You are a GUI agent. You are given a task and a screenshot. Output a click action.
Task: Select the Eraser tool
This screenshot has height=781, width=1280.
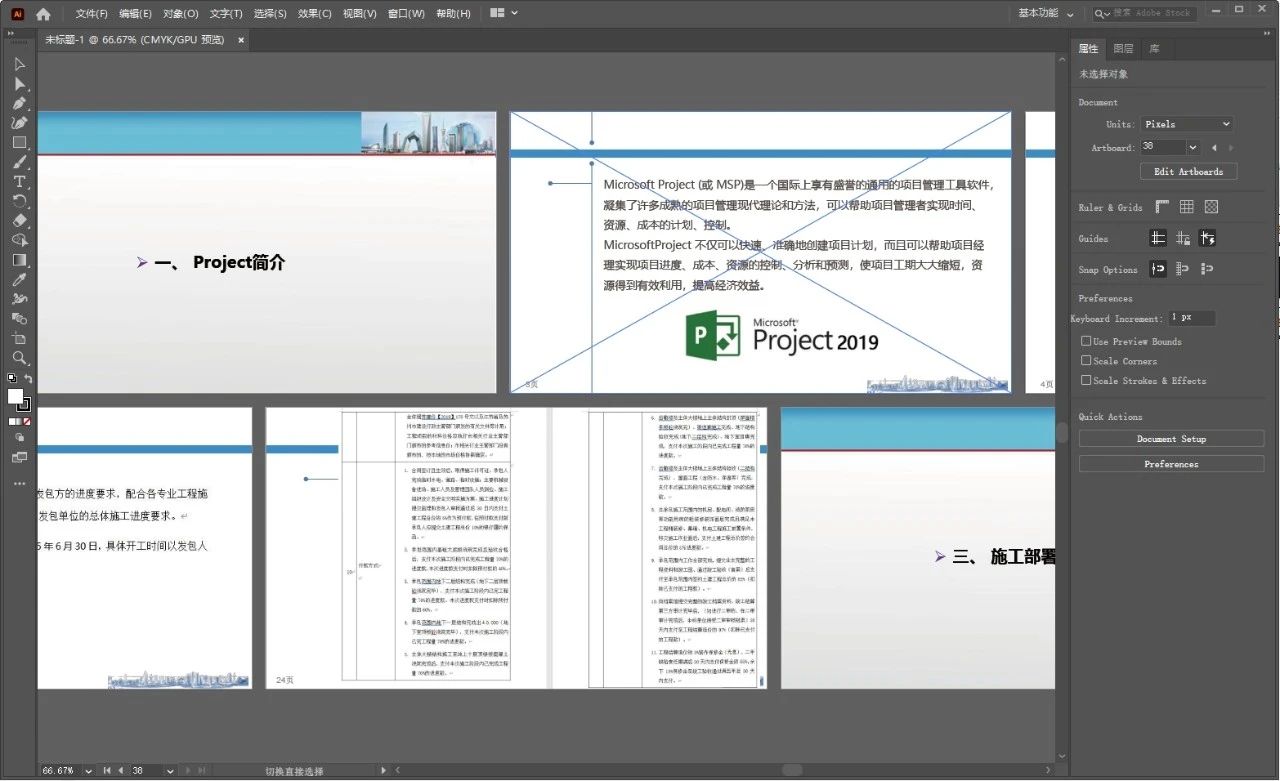(19, 220)
